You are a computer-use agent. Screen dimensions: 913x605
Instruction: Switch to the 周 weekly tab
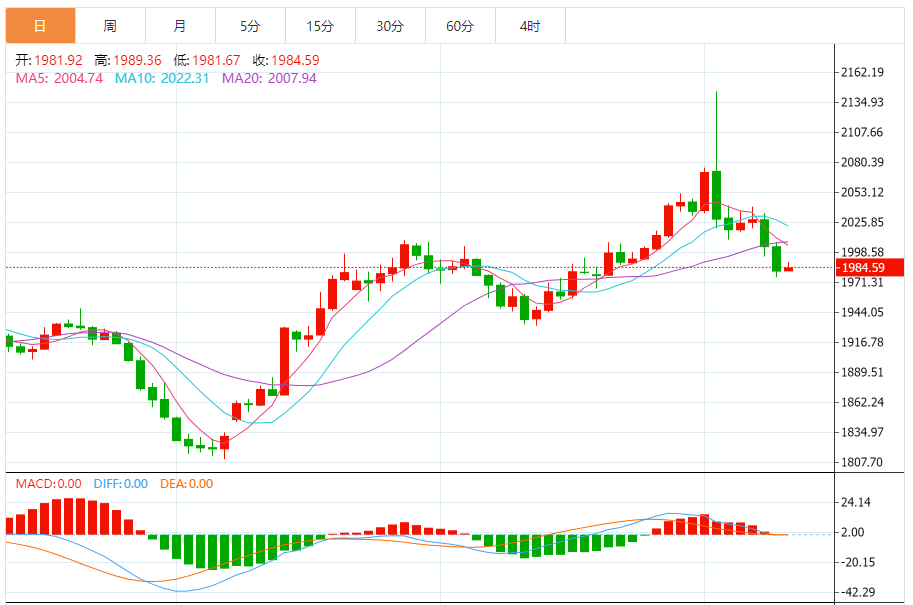point(110,26)
